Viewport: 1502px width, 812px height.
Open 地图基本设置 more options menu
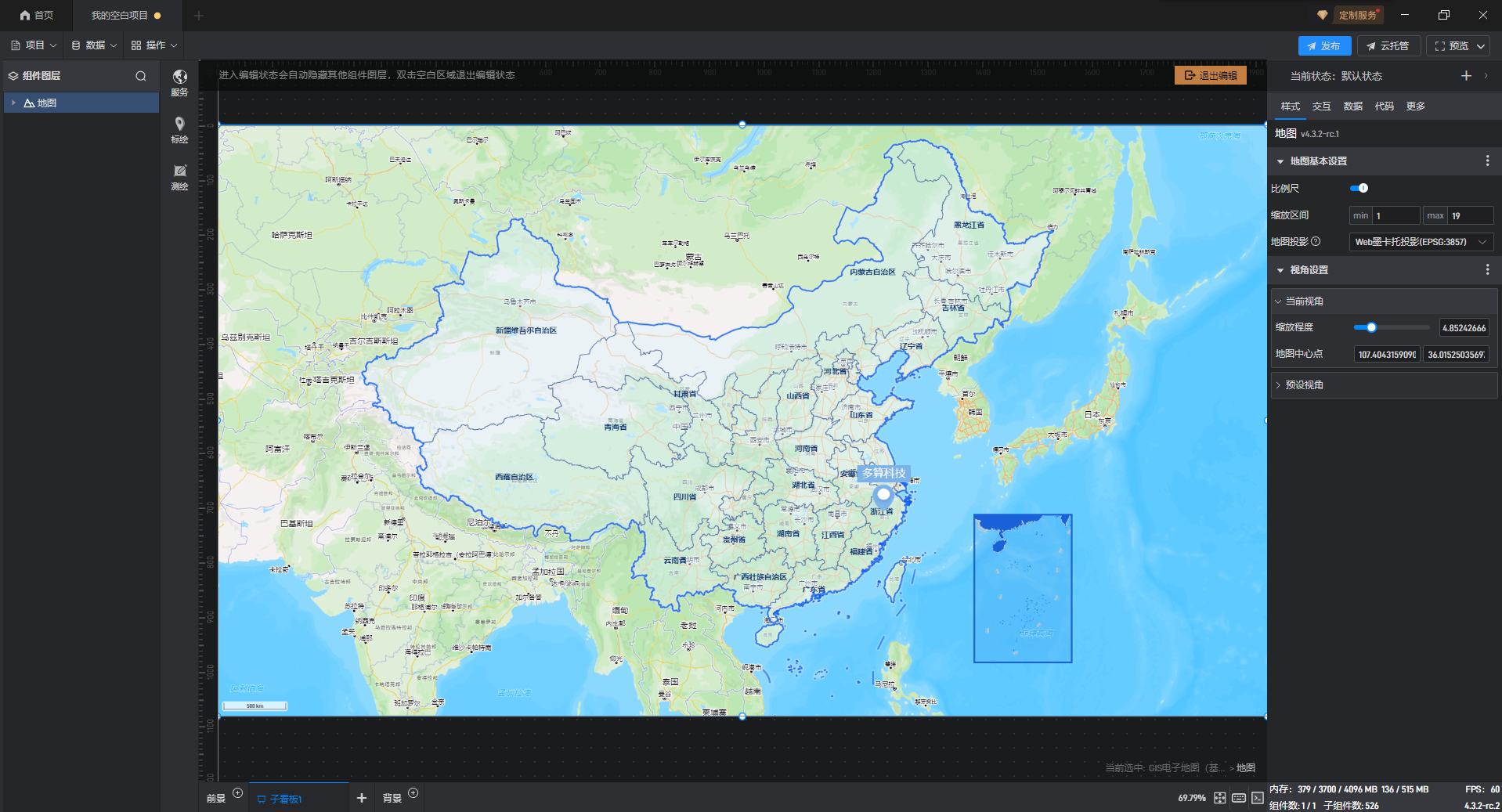(x=1487, y=161)
